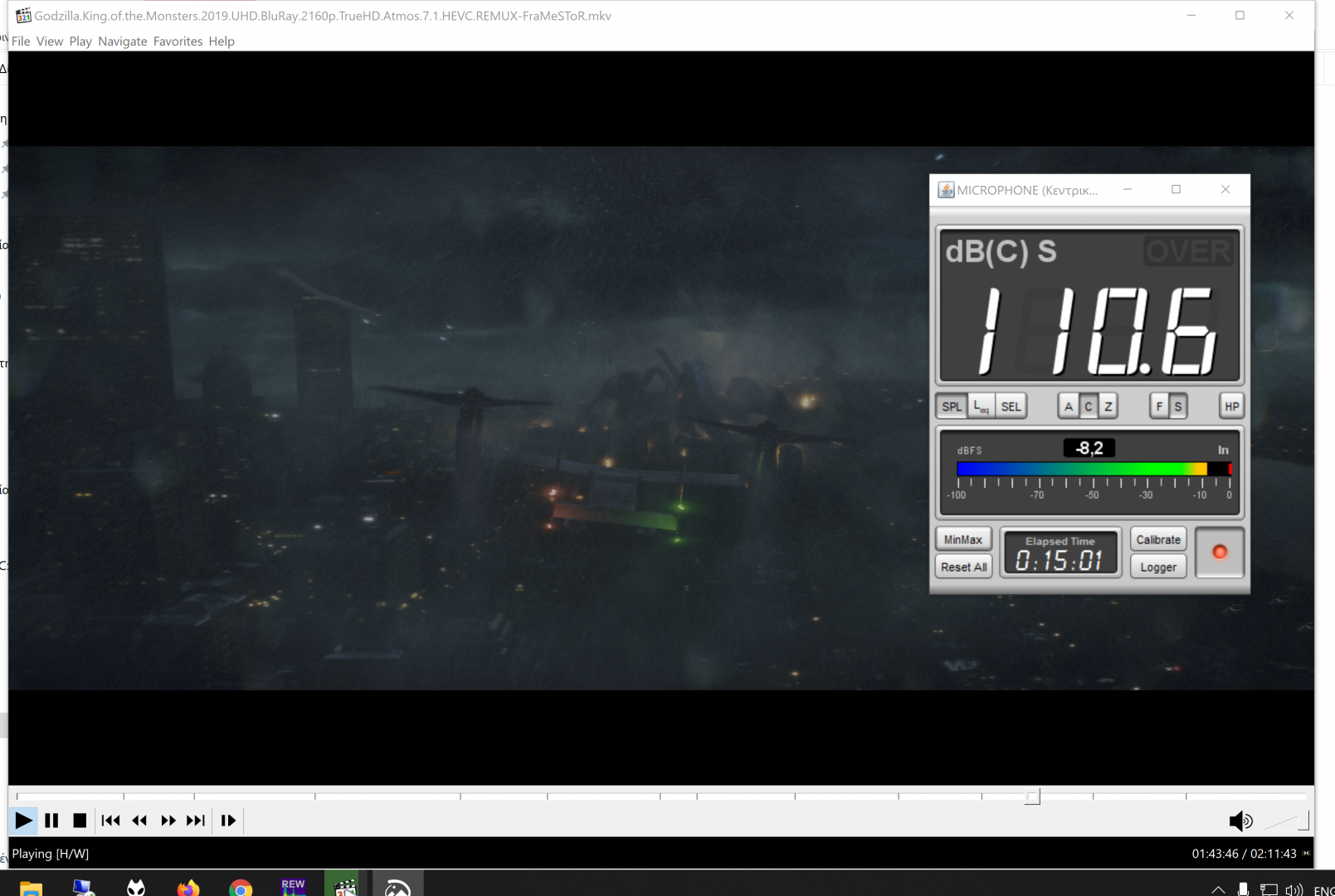Minimize the MICROPHONE meter window
Image resolution: width=1335 pixels, height=896 pixels.
pyautogui.click(x=1128, y=190)
